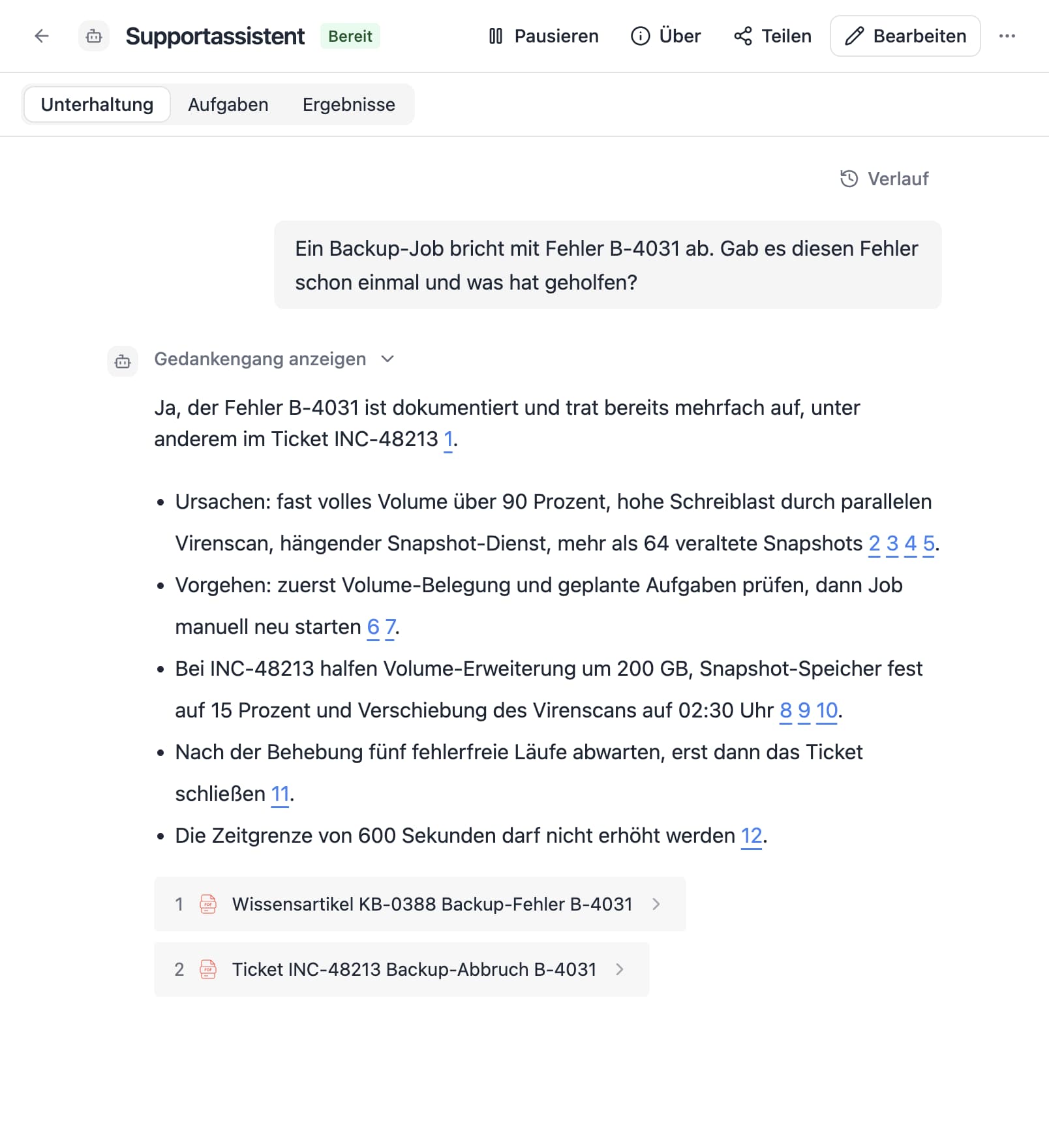
Task: Open citation link 9 after 02:30 Uhr
Action: (804, 711)
